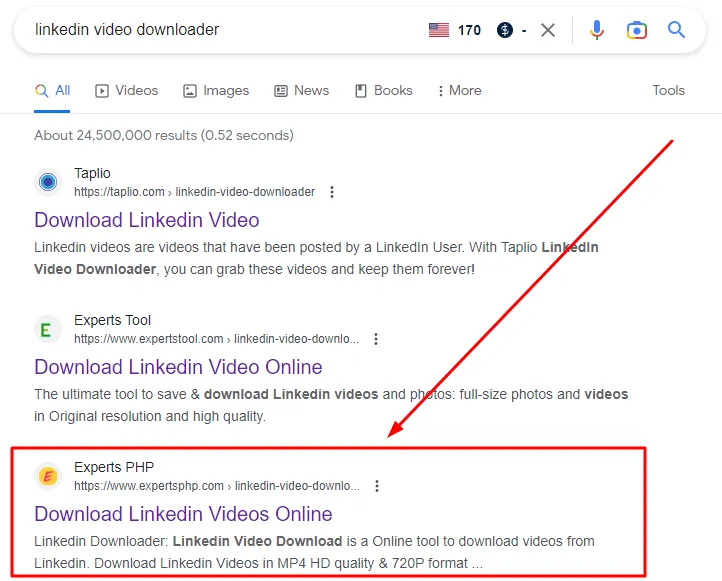This screenshot has height=581, width=722.
Task: Click the Experts Tool site name
Action: [x=112, y=320]
